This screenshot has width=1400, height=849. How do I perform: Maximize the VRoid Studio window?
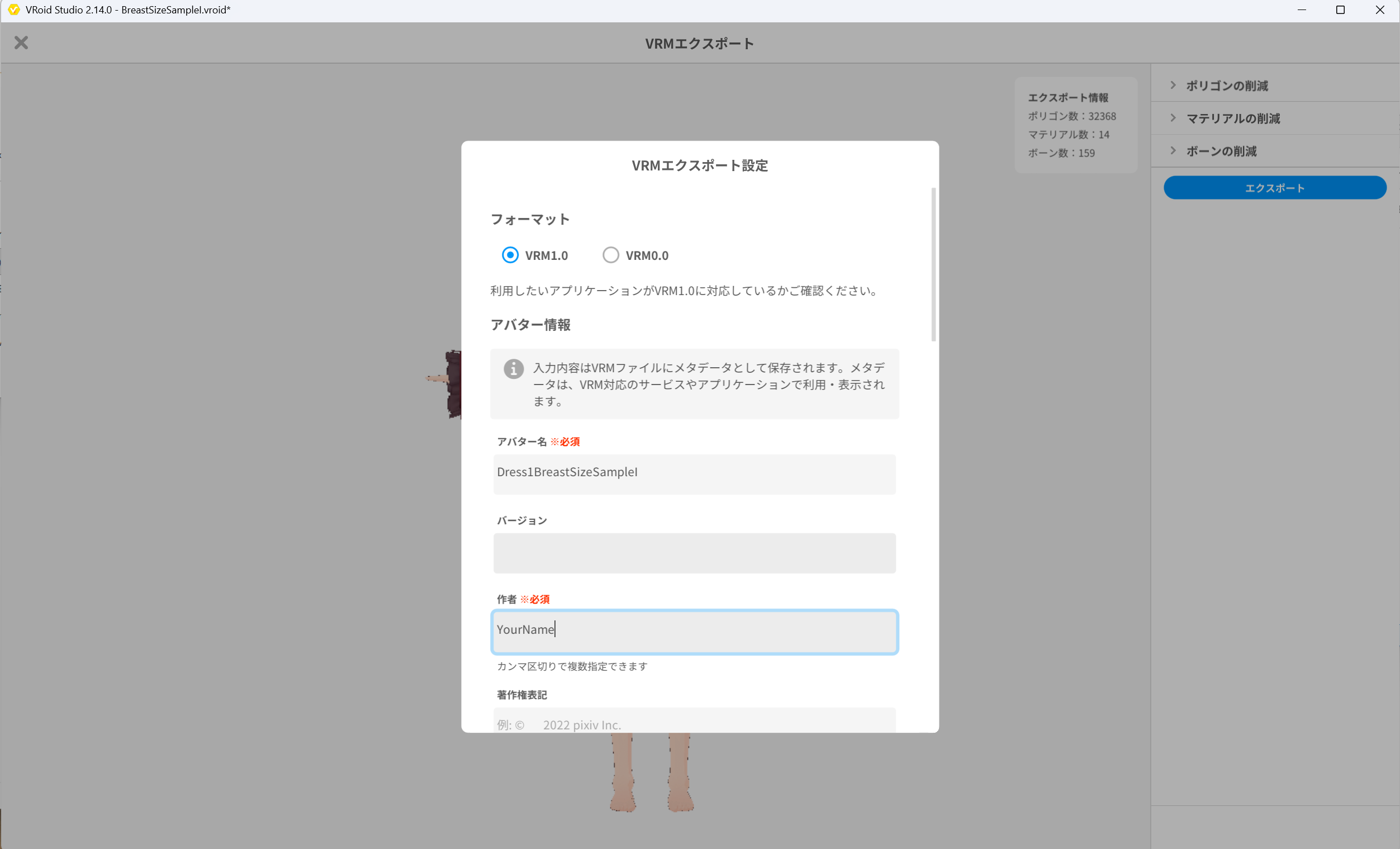pyautogui.click(x=1340, y=10)
